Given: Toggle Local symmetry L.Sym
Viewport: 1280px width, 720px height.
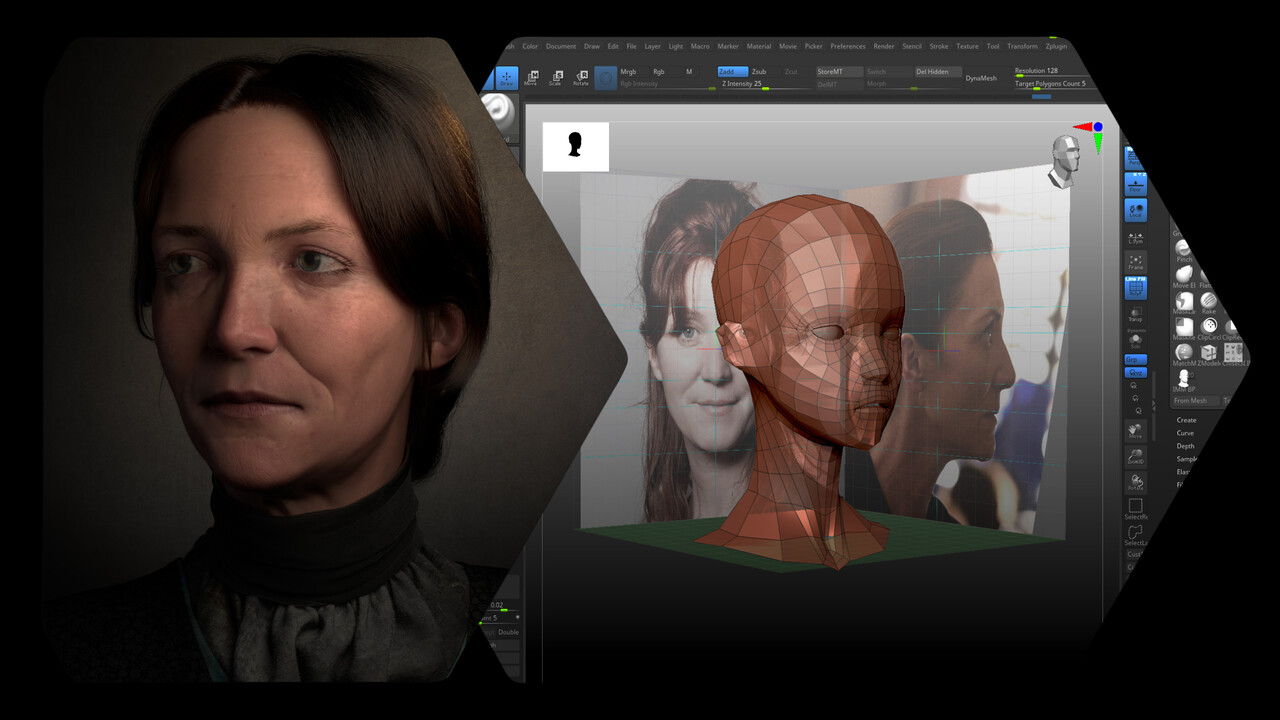Looking at the screenshot, I should (x=1135, y=237).
